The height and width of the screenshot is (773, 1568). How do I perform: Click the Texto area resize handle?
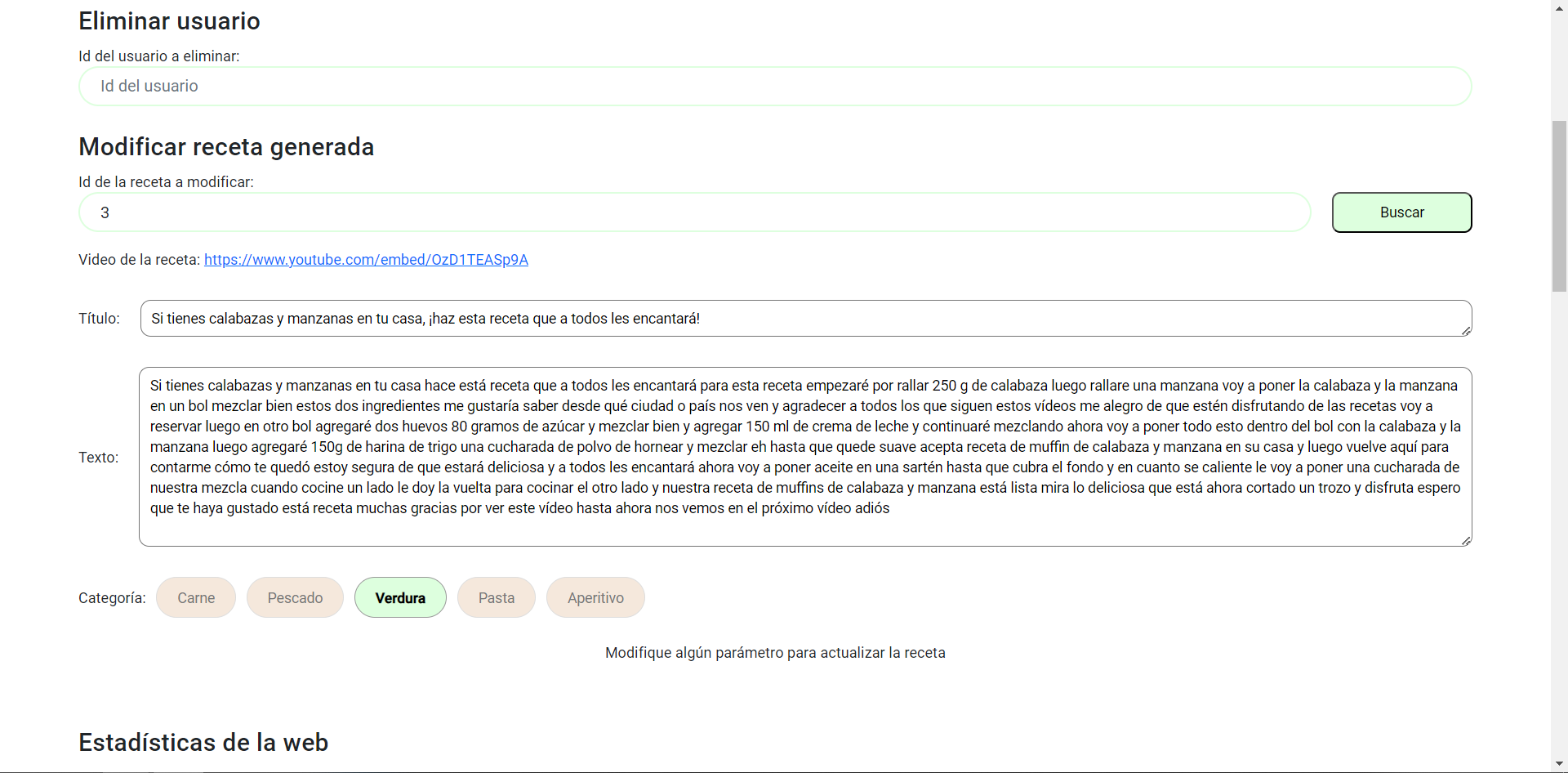(x=1466, y=540)
